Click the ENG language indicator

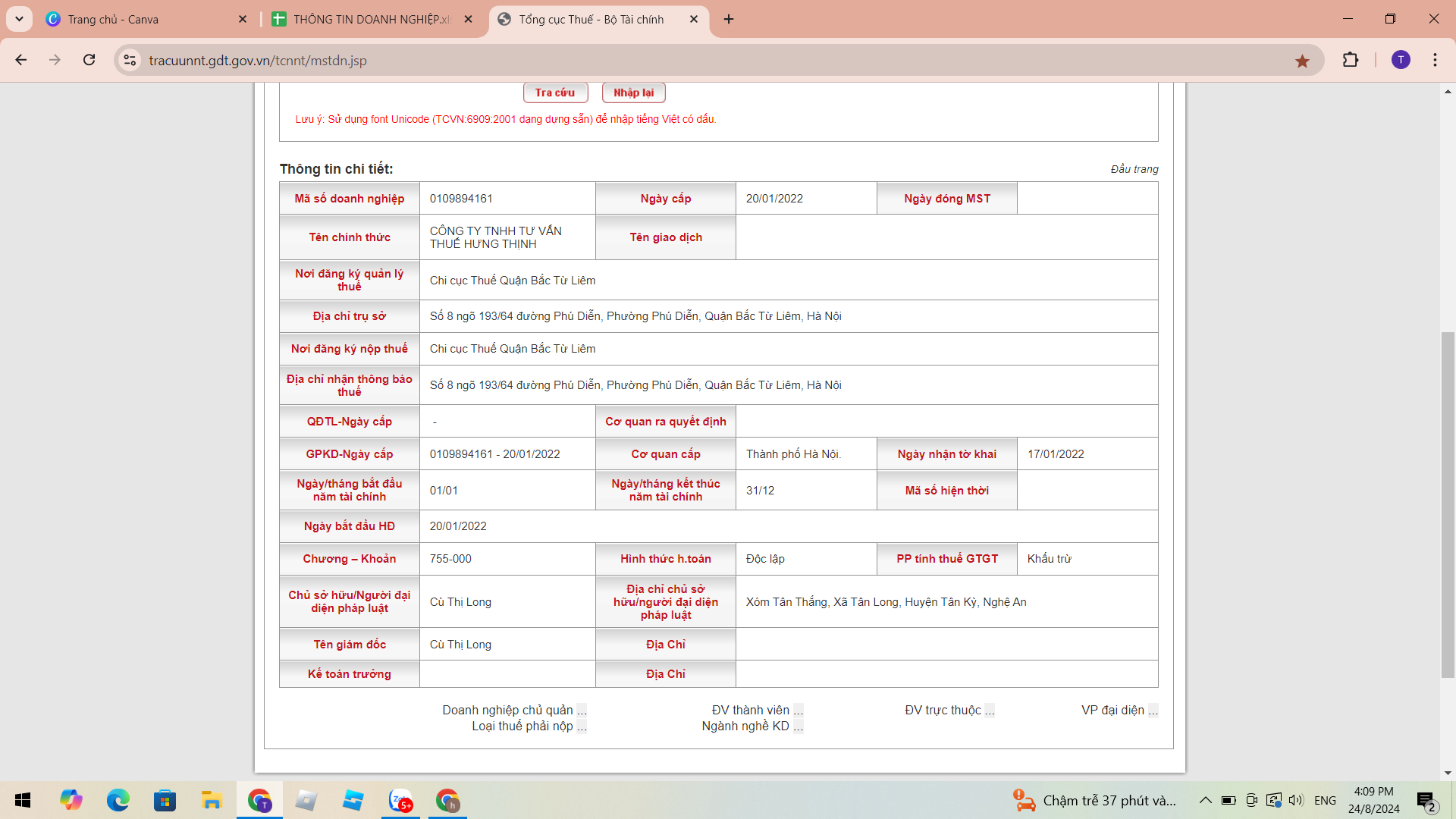1325,800
